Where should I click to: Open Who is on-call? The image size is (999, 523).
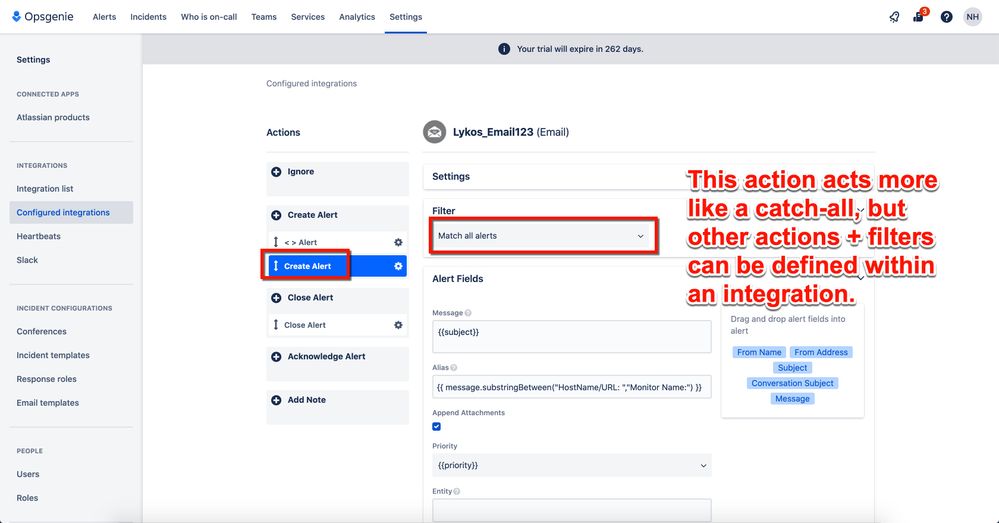[x=209, y=17]
